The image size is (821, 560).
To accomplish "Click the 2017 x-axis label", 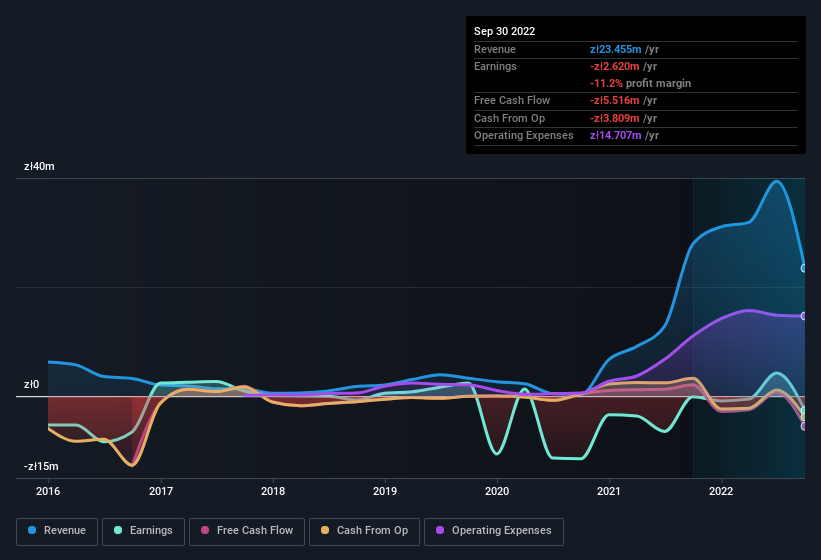I will (x=161, y=491).
